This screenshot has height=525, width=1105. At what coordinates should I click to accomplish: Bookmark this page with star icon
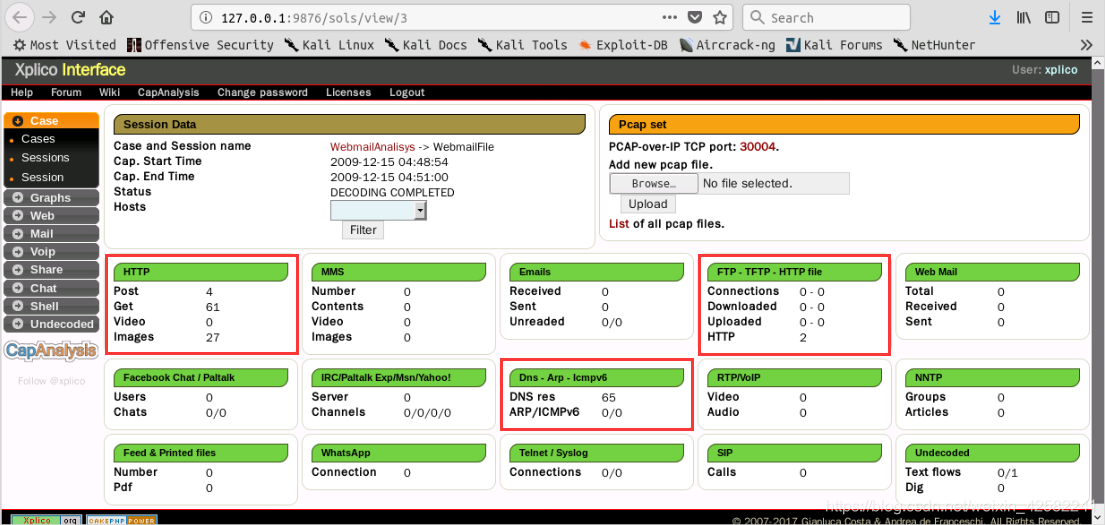720,18
